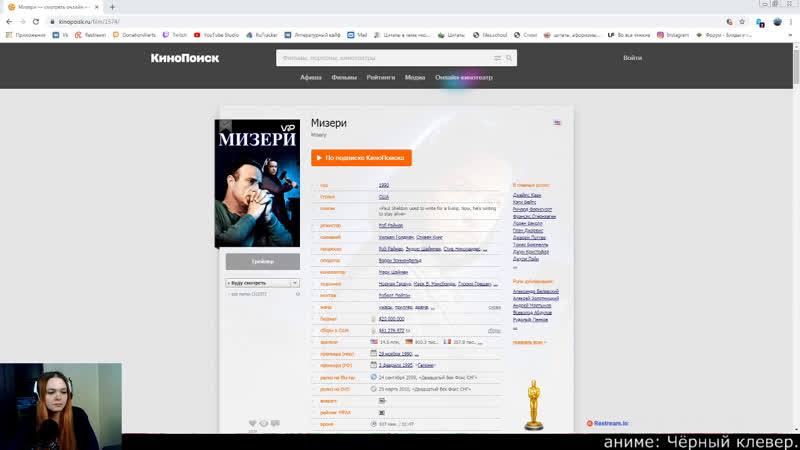The image size is (800, 450).
Task: Open the RuTracker bookmark
Action: pyautogui.click(x=262, y=35)
